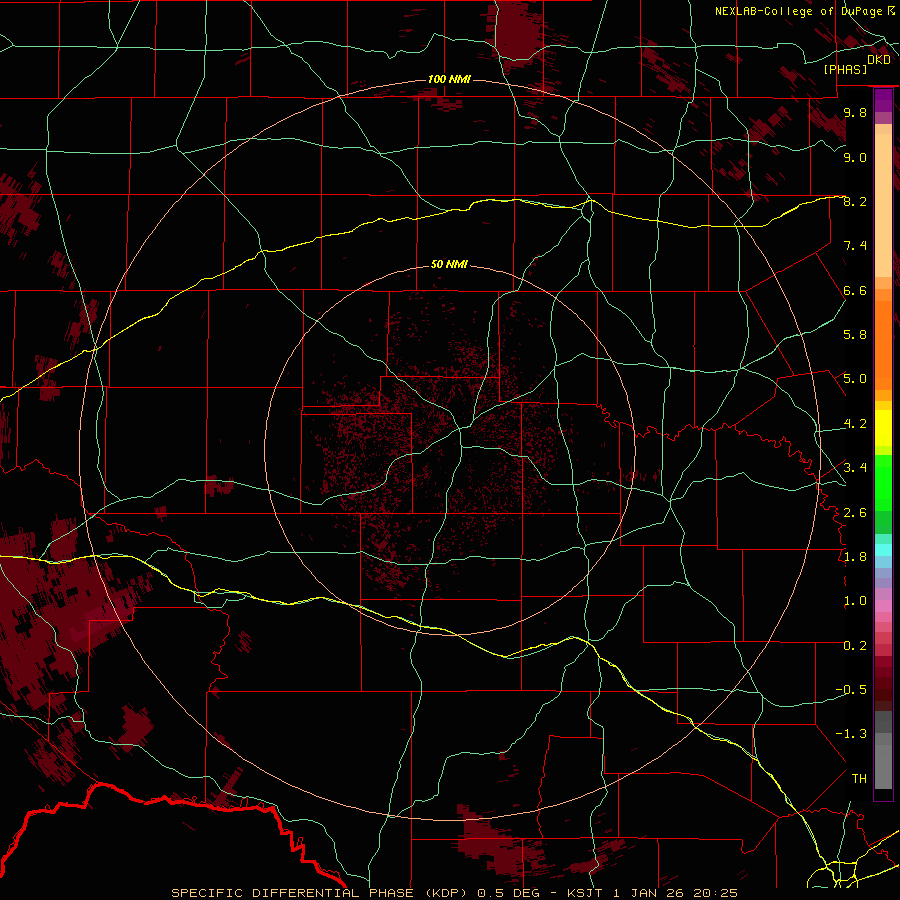Click the 9.0 color scale value
The width and height of the screenshot is (900, 900).
[855, 157]
